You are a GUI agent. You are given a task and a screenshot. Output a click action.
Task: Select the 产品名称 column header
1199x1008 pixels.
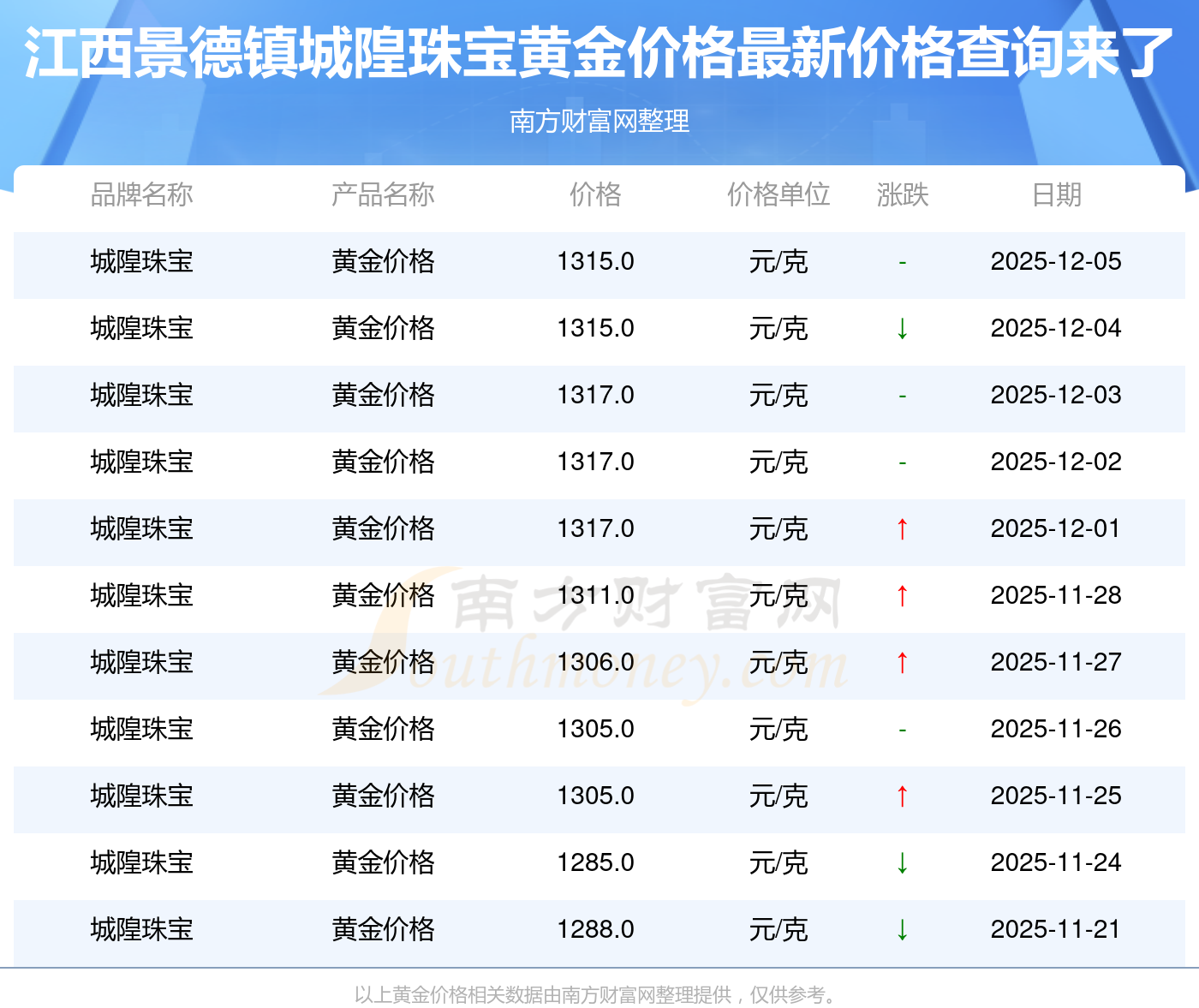tap(383, 195)
